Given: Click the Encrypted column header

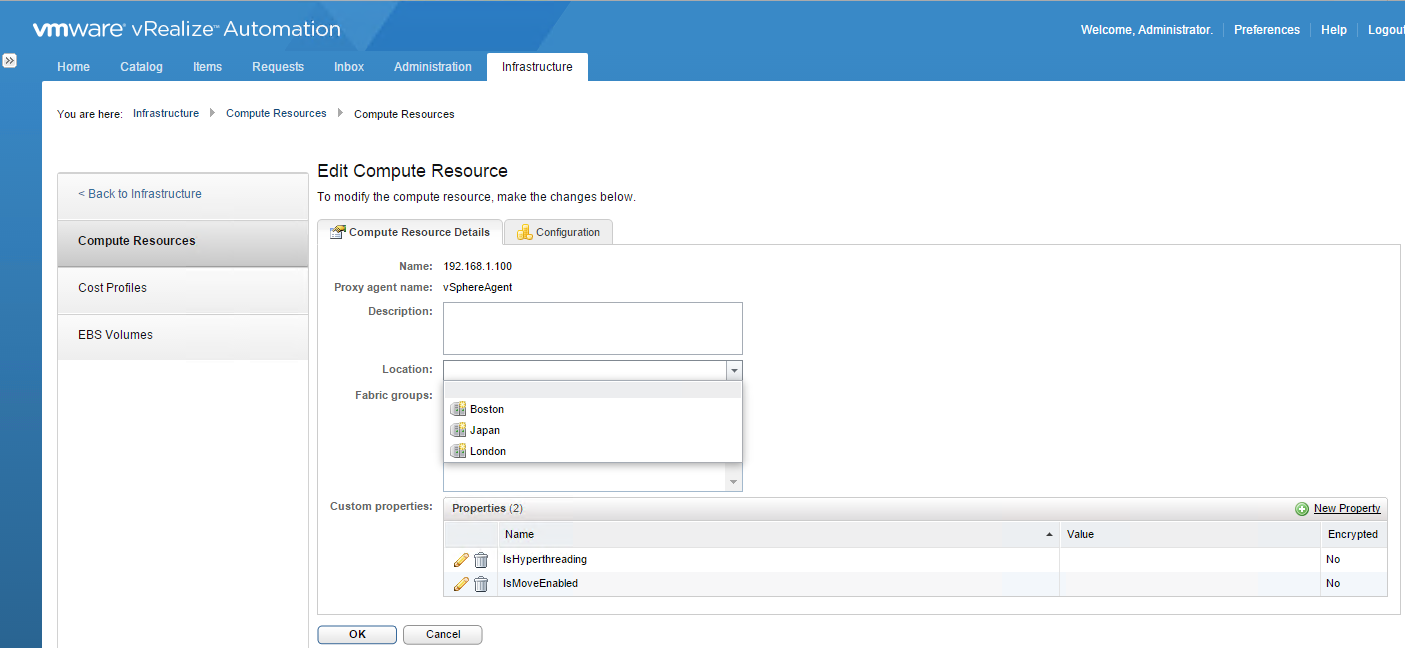Looking at the screenshot, I should click(x=1353, y=535).
